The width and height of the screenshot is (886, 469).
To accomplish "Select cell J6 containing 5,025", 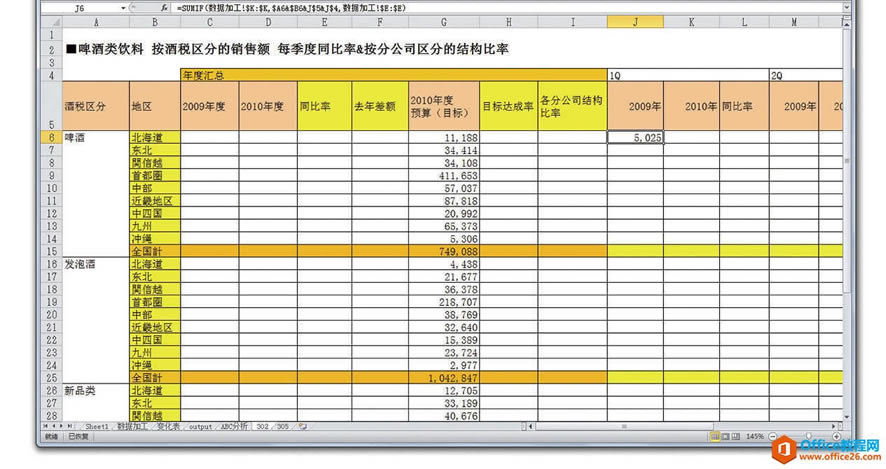I will (x=635, y=137).
